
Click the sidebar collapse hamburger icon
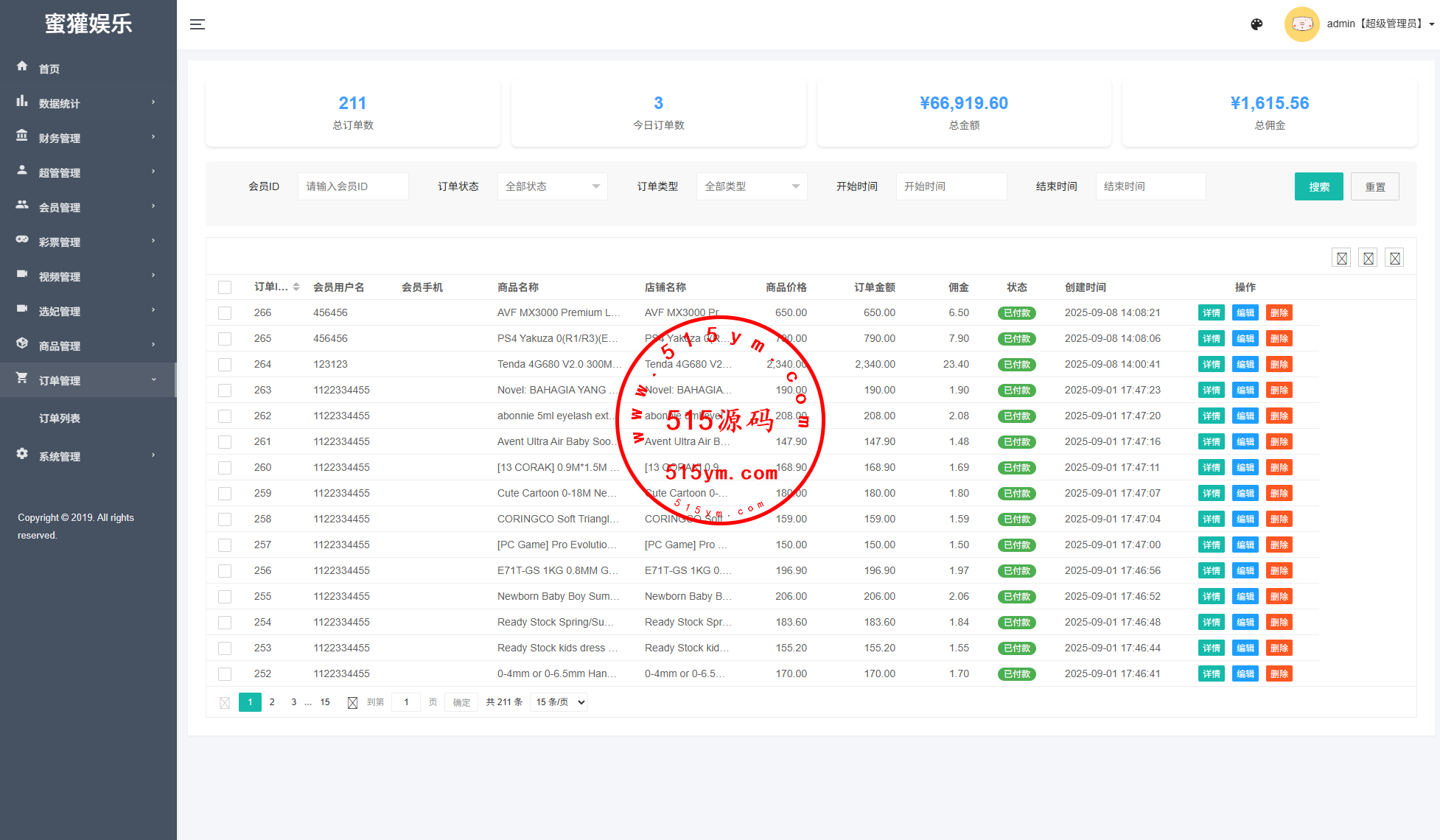pos(197,24)
